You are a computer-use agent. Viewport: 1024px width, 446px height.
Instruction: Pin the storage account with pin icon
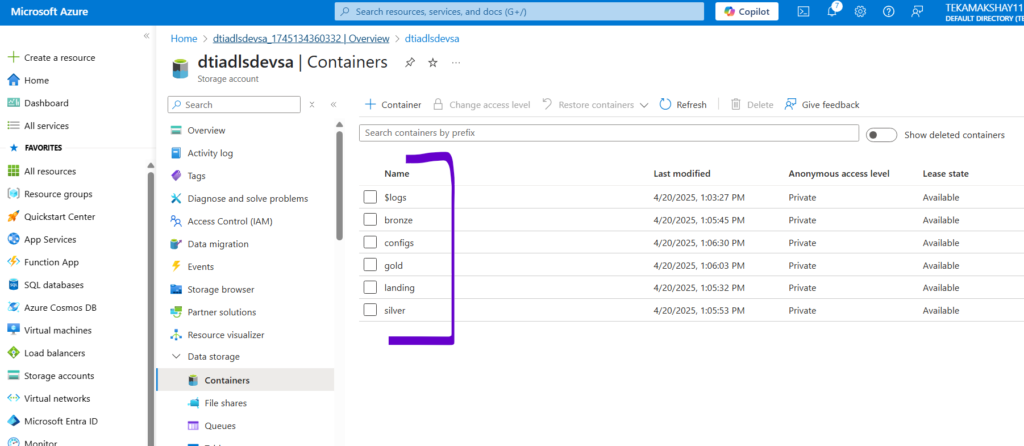click(x=409, y=62)
